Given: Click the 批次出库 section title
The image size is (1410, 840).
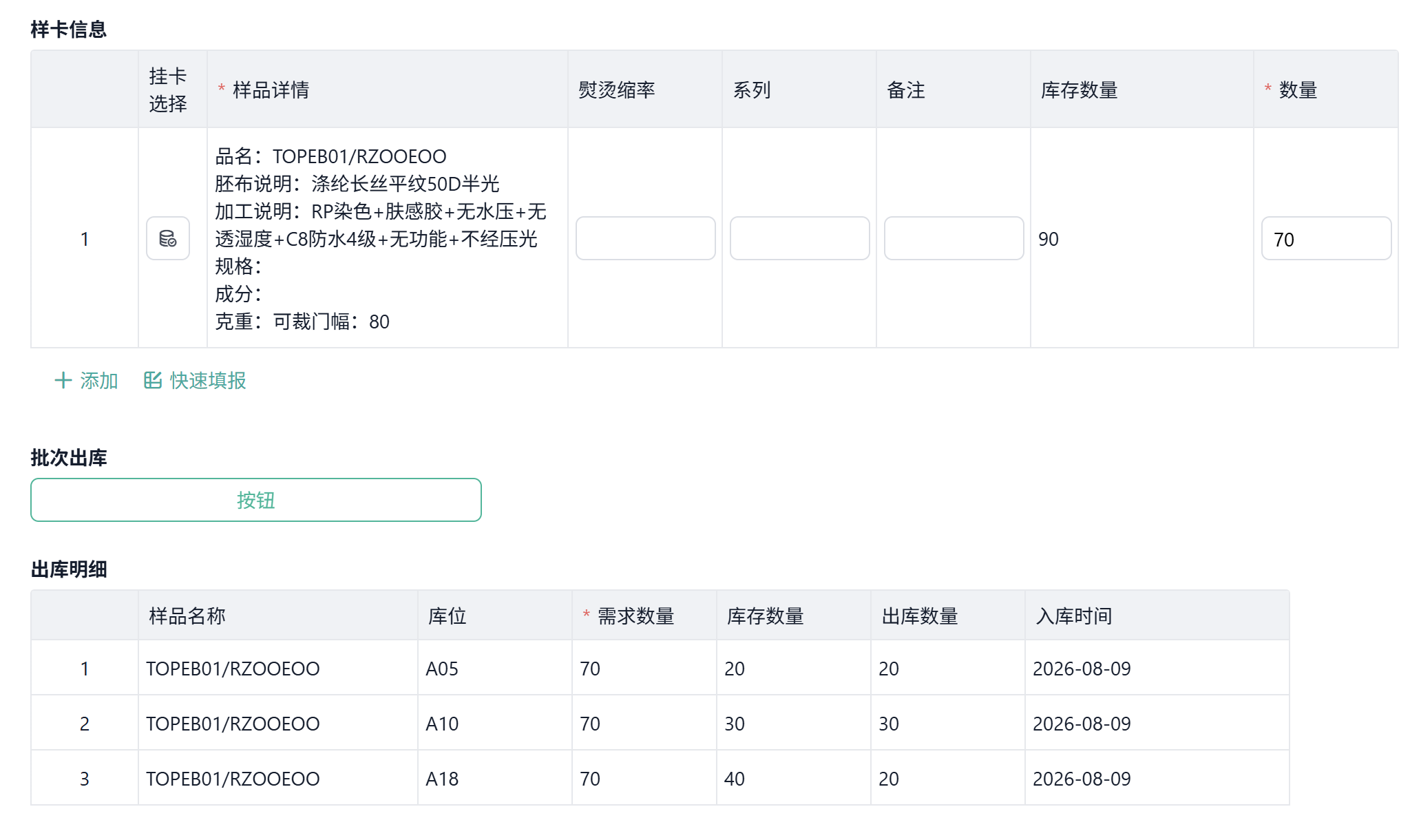Looking at the screenshot, I should click(69, 457).
